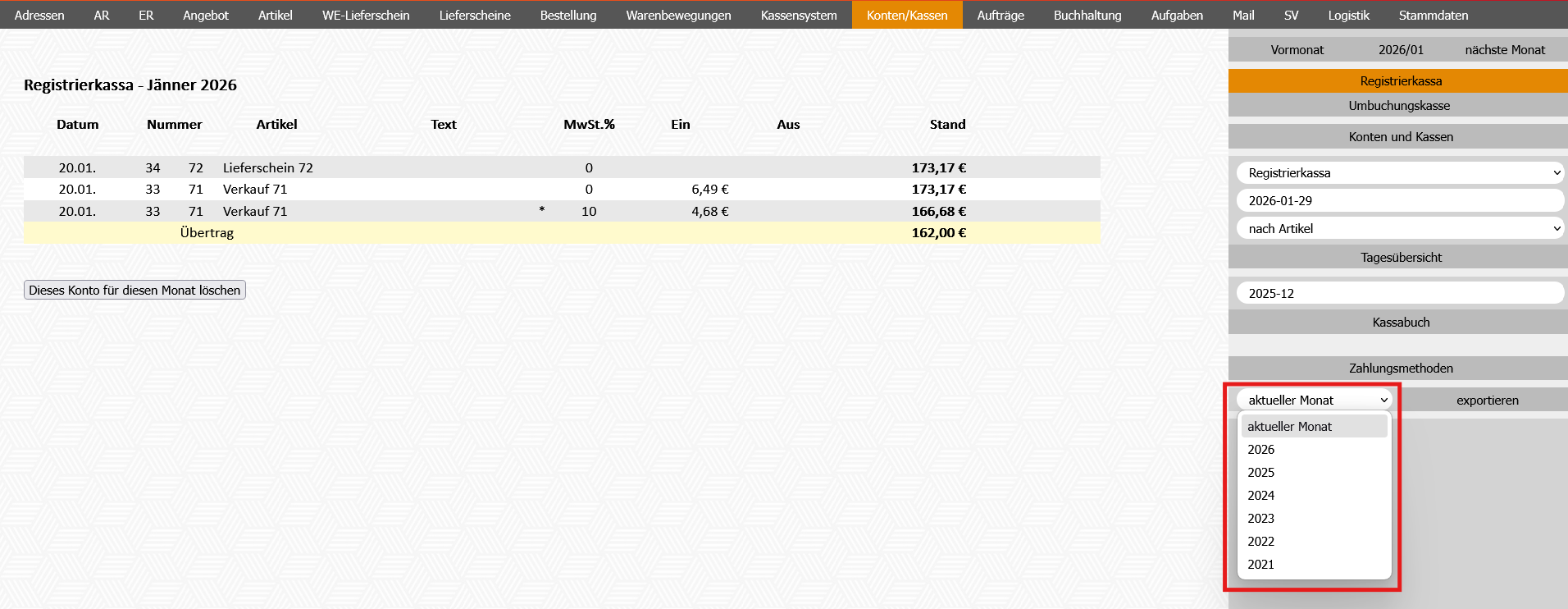
Task: Open the Warenbewegungen menu
Action: pos(678,15)
